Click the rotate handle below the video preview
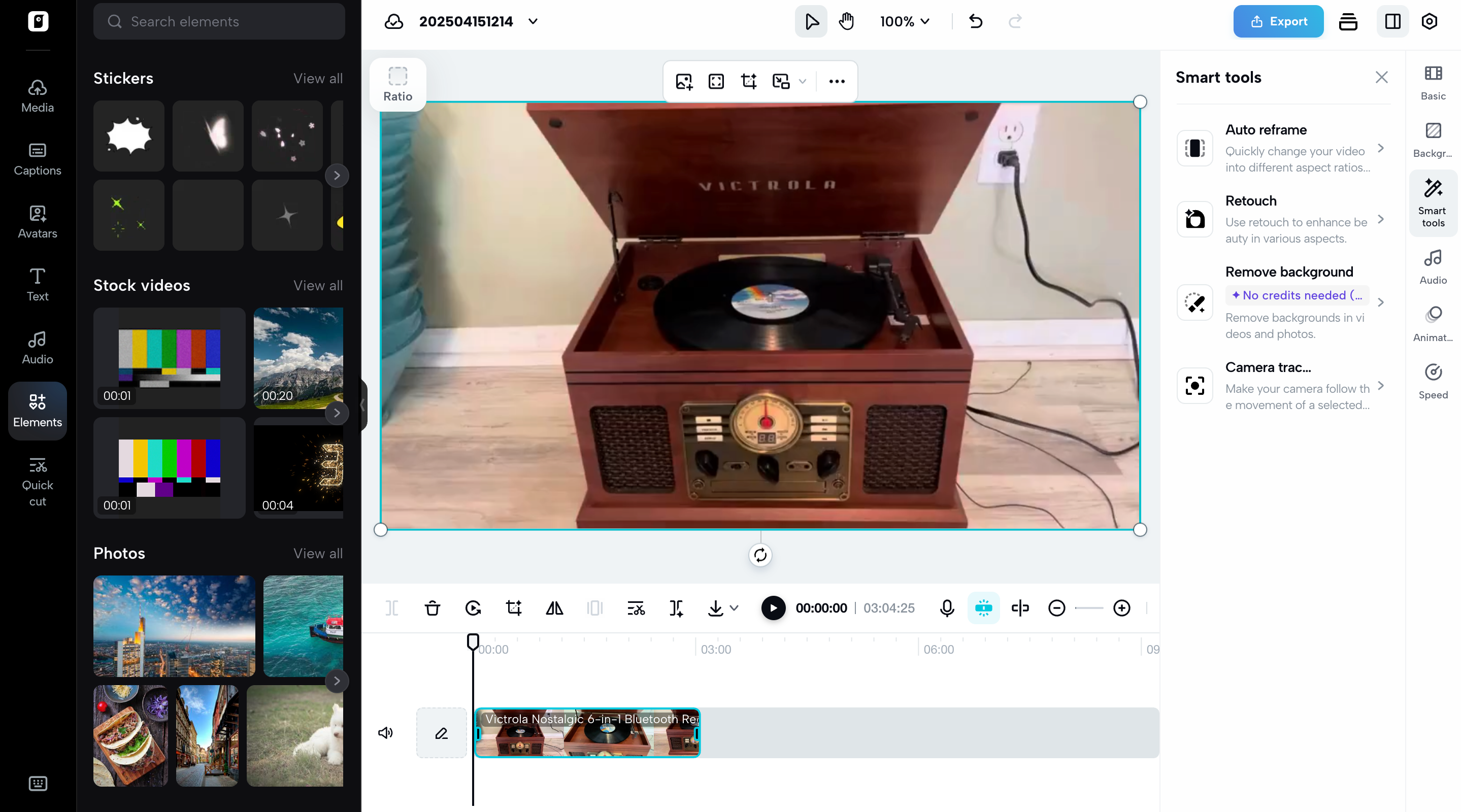This screenshot has height=812, width=1461. (x=760, y=555)
